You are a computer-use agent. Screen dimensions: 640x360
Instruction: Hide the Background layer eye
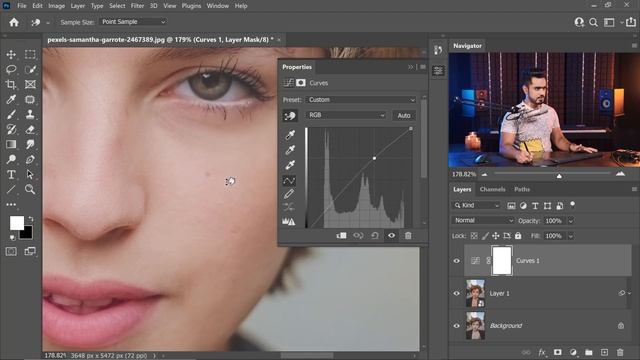[x=457, y=326]
